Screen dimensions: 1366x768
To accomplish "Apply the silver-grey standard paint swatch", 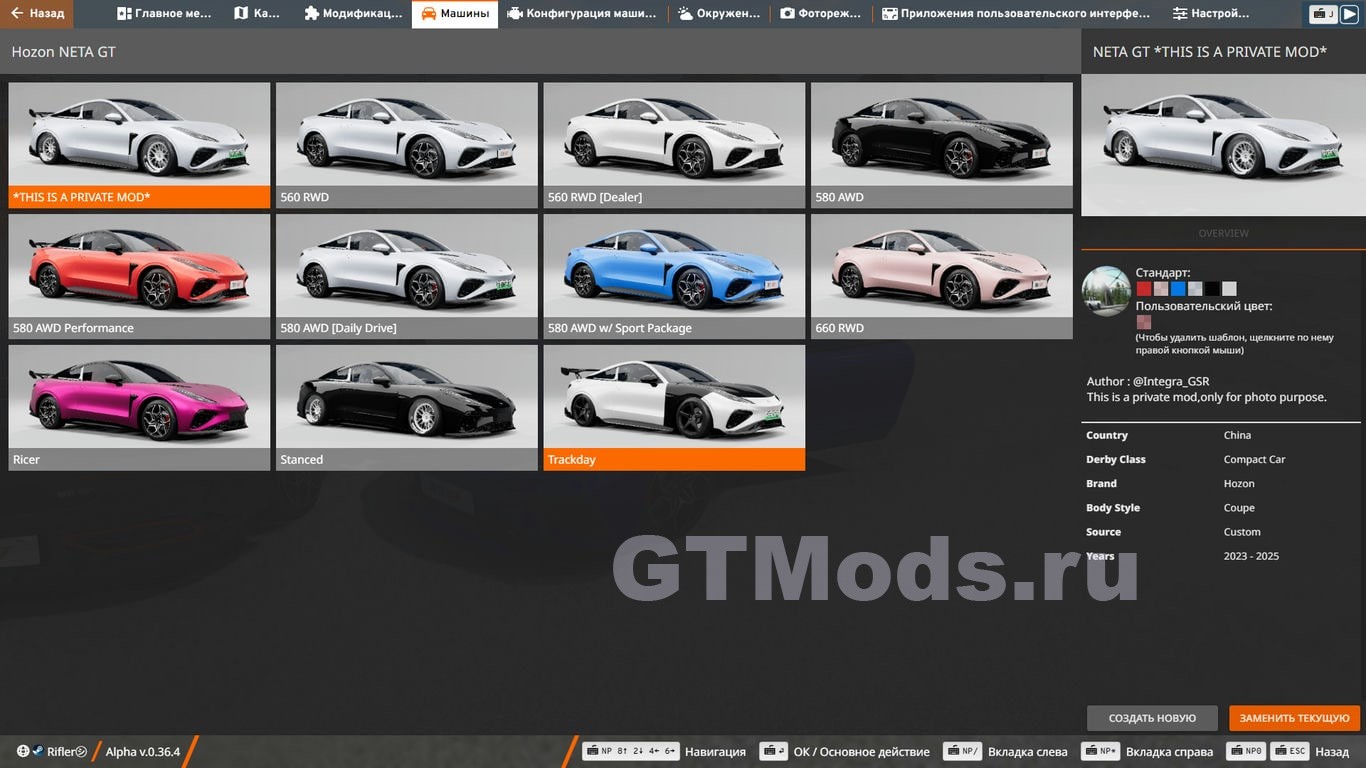I will pyautogui.click(x=1195, y=289).
